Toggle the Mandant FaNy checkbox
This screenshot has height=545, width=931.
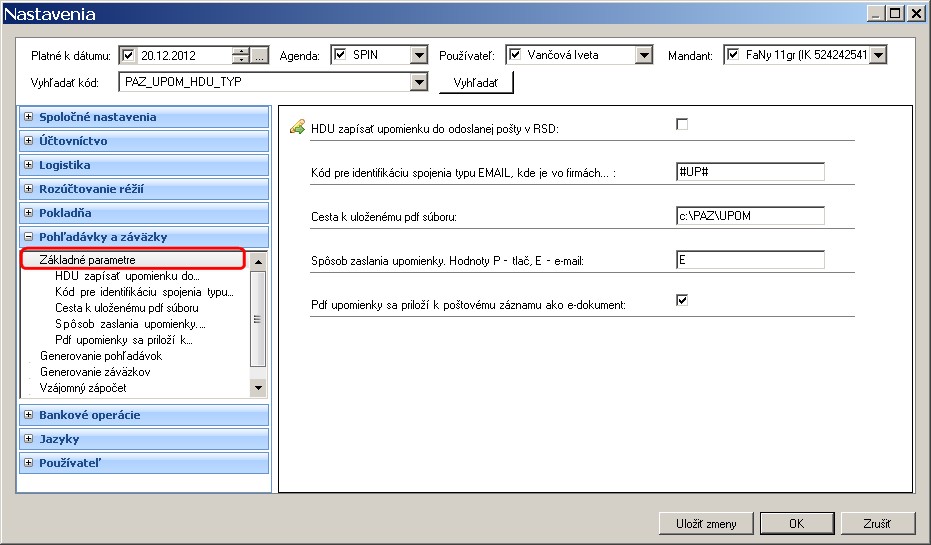[x=733, y=55]
